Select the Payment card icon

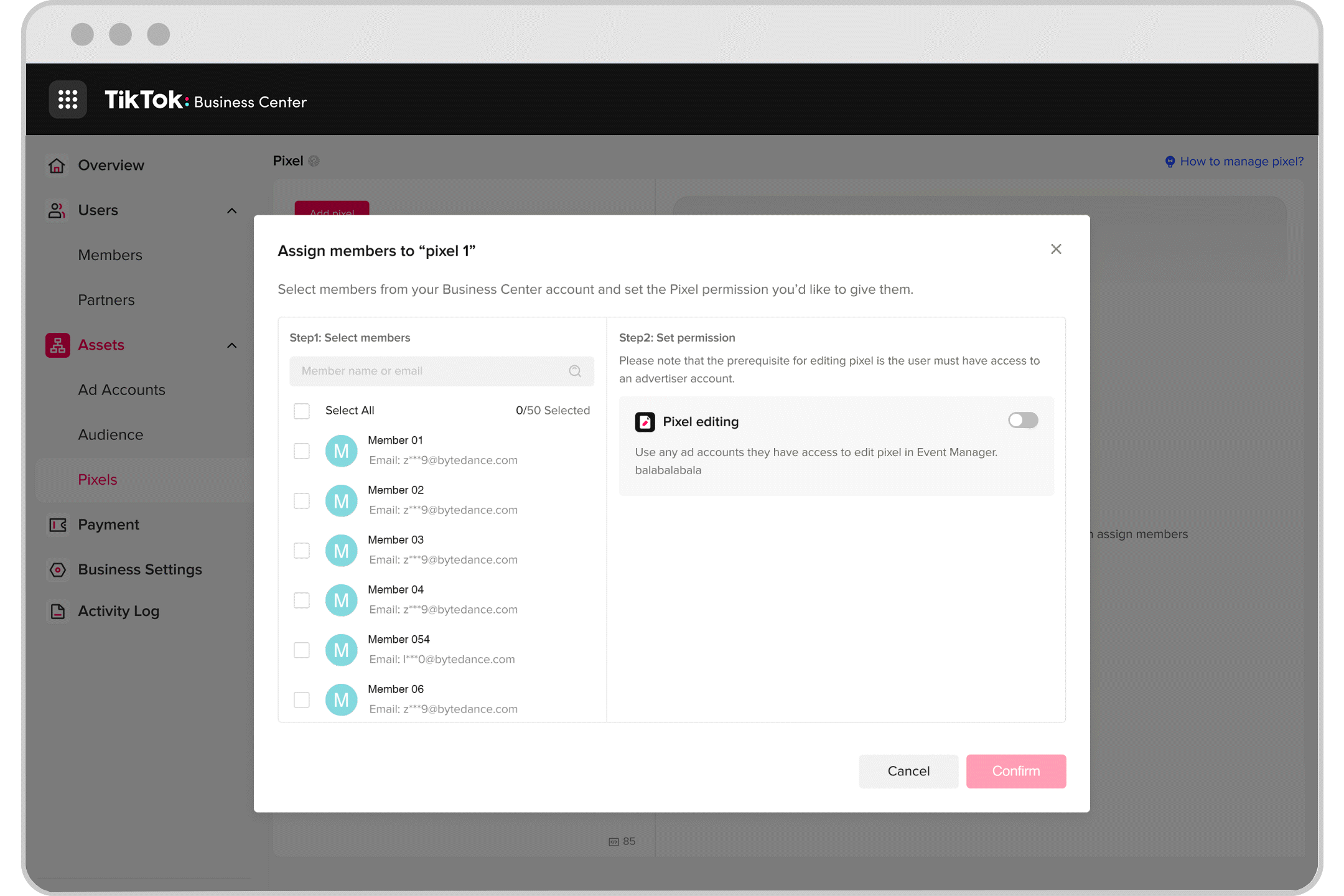point(57,525)
